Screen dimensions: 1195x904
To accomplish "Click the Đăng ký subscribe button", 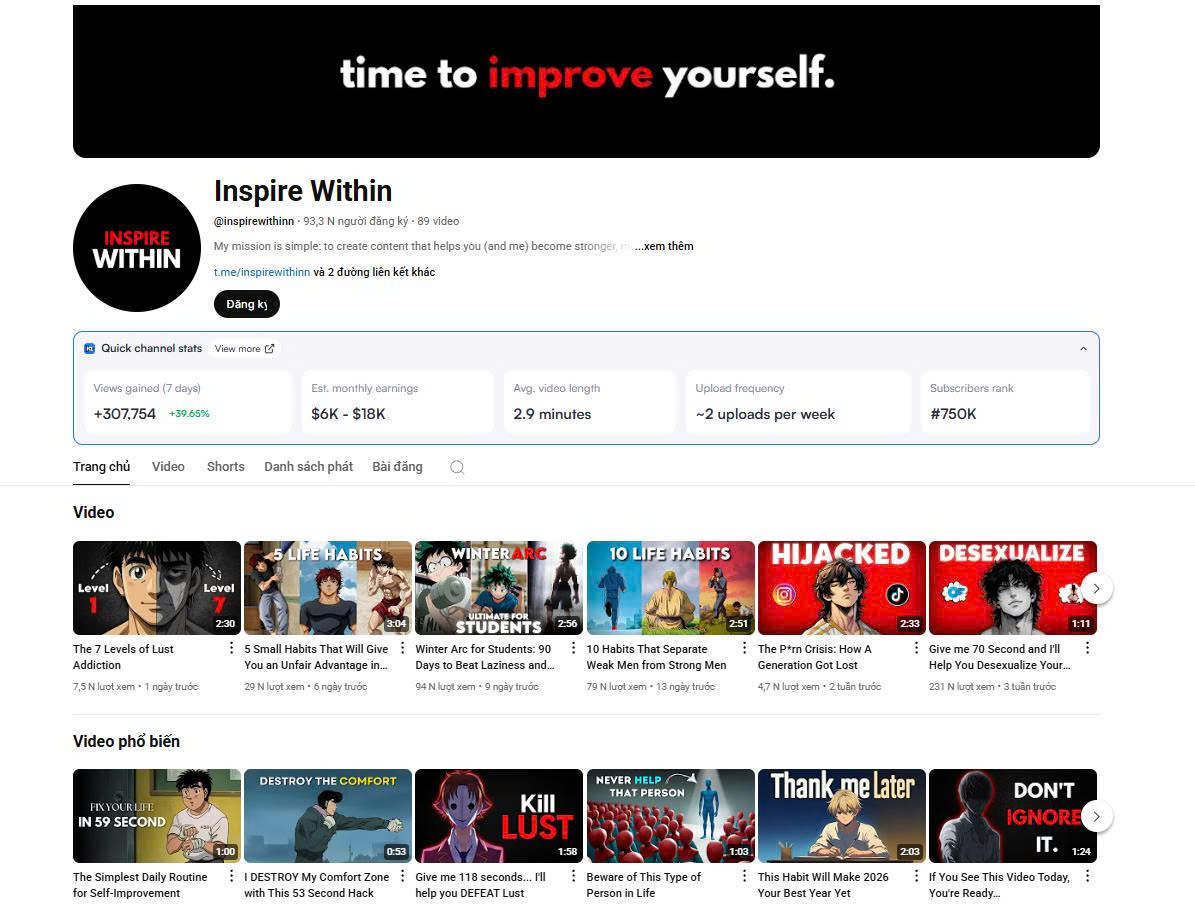I will [246, 304].
